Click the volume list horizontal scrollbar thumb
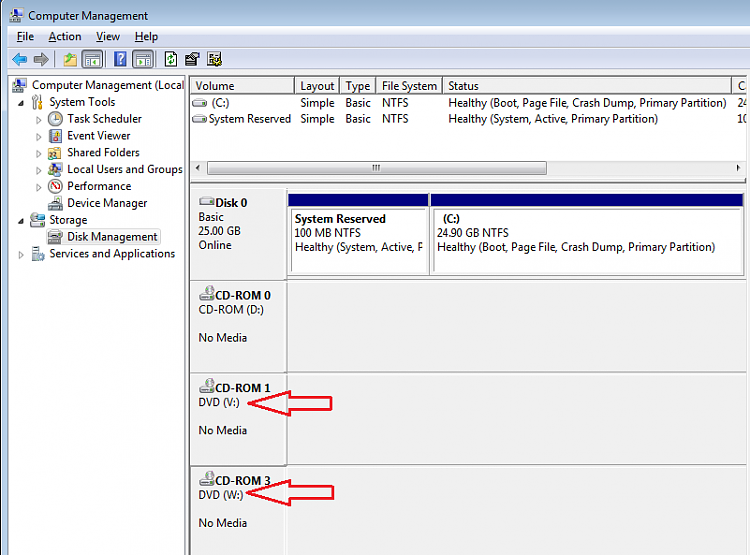 click(x=377, y=168)
